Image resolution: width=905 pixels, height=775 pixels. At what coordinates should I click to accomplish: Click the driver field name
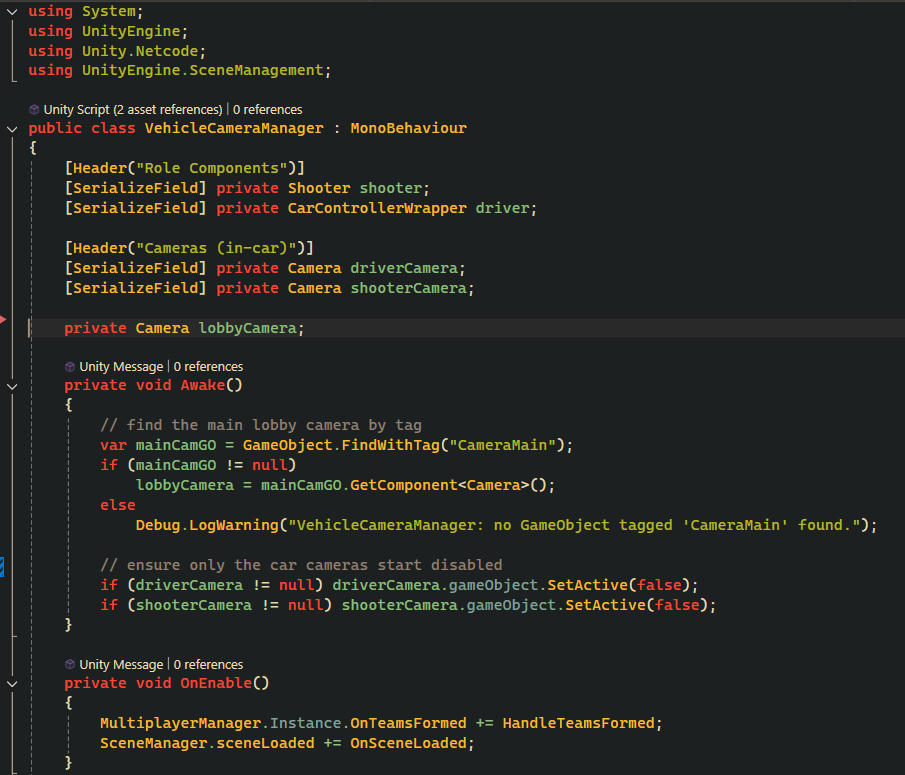[502, 208]
